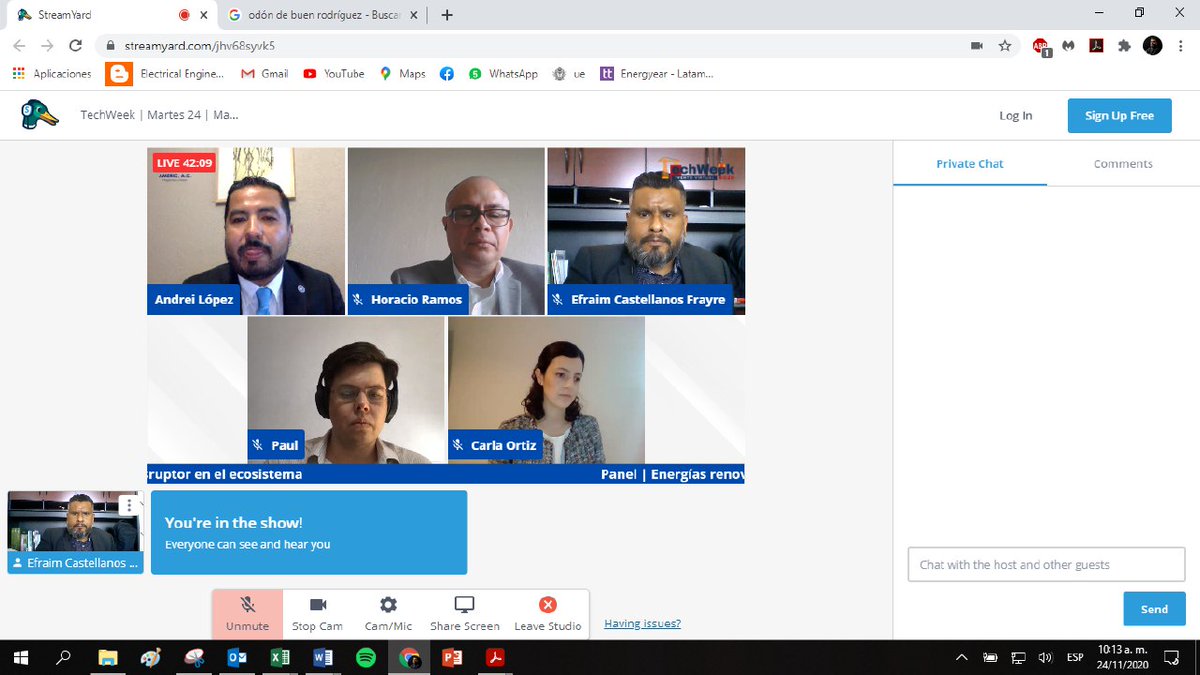
Task: Go back in browser history
Action: coord(19,46)
